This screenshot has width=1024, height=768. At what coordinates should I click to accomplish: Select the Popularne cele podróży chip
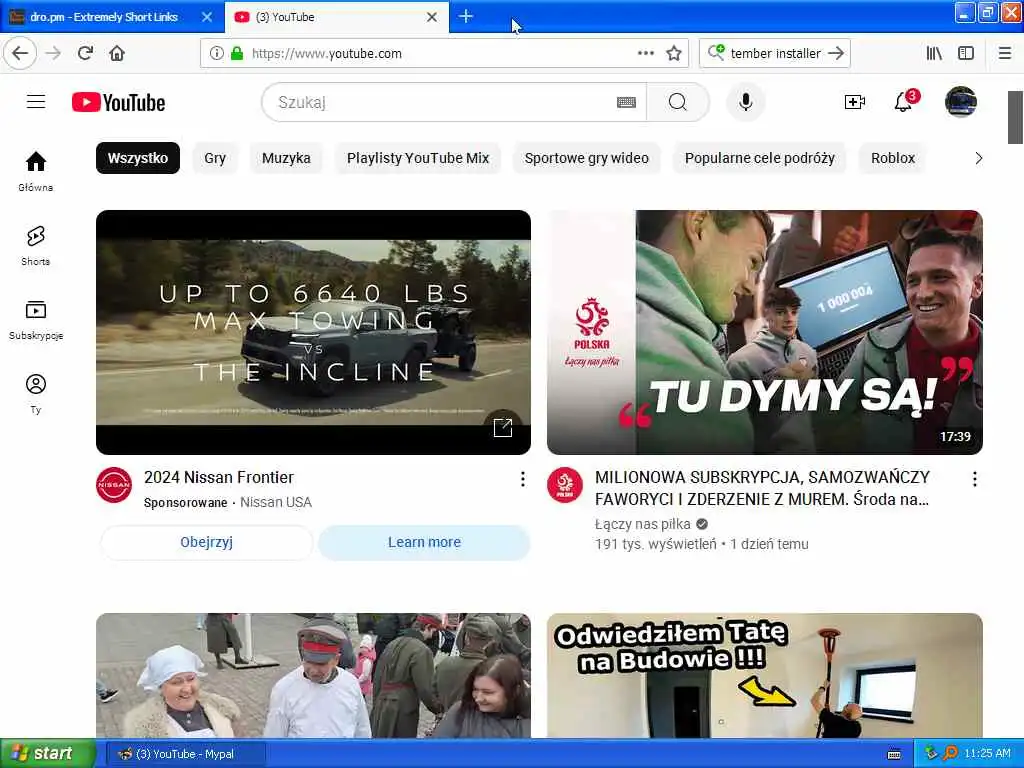(x=760, y=158)
